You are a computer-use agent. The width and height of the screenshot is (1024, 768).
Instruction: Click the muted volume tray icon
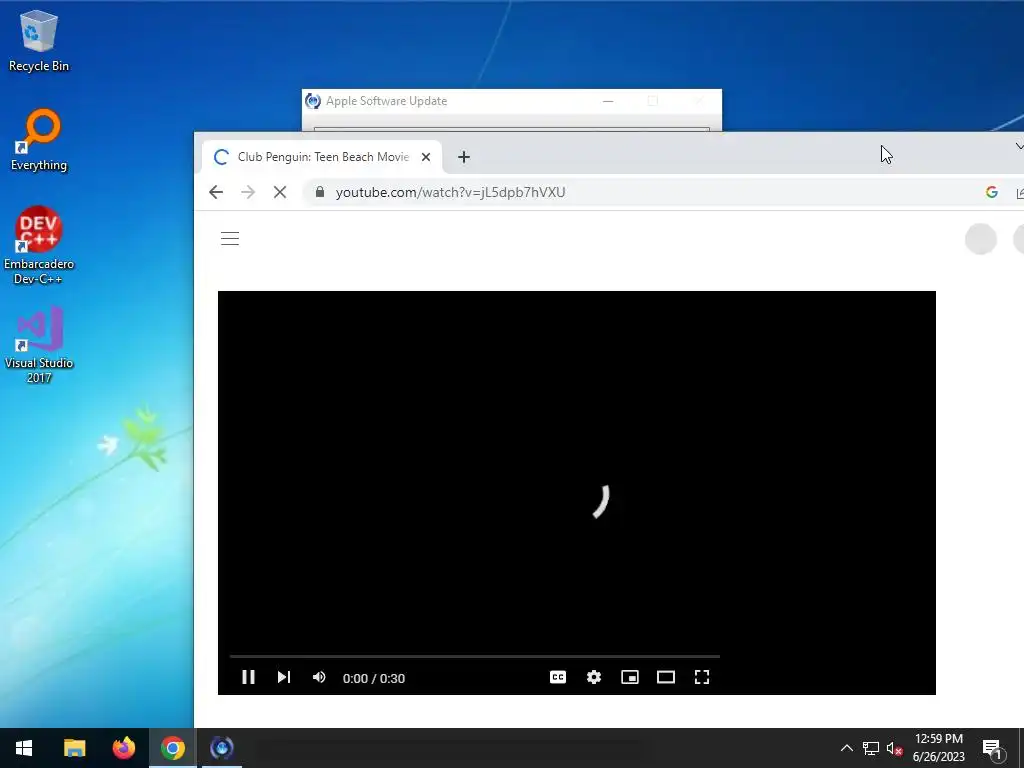click(895, 748)
